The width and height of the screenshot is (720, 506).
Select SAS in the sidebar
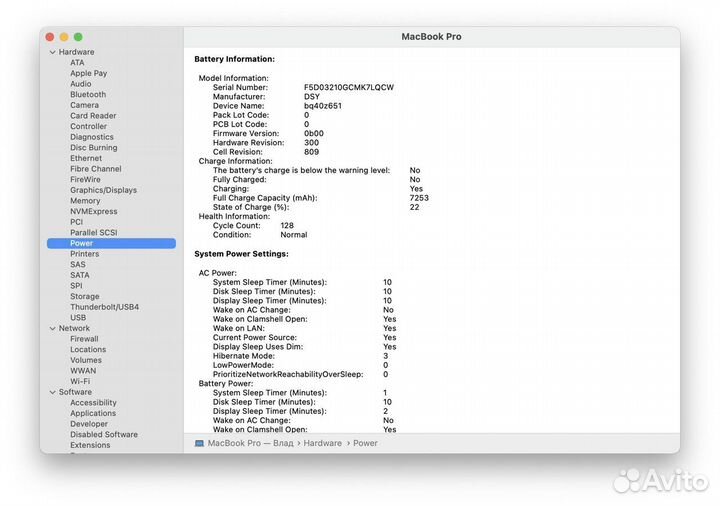click(x=78, y=264)
